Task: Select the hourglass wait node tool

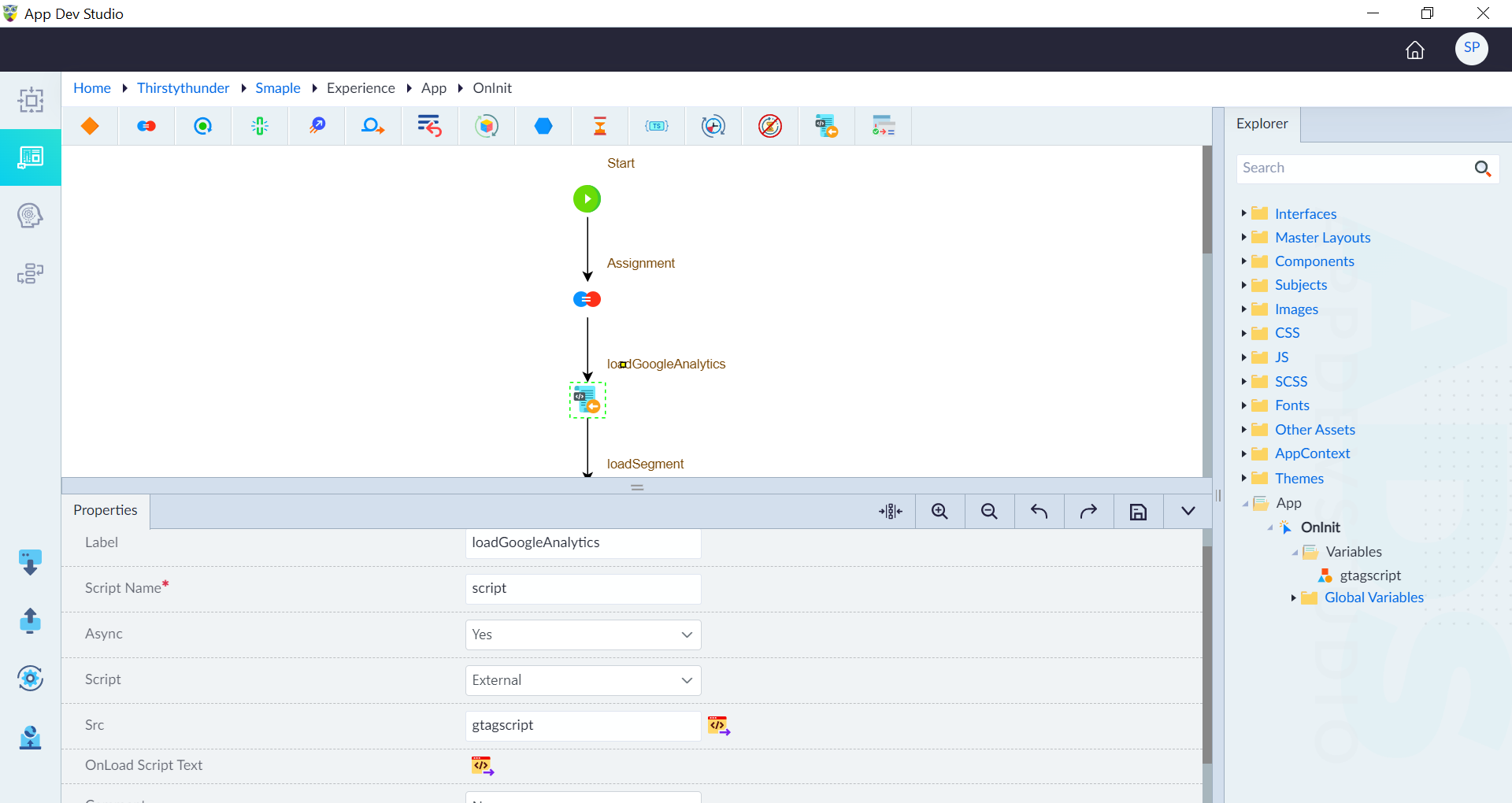Action: 600,126
